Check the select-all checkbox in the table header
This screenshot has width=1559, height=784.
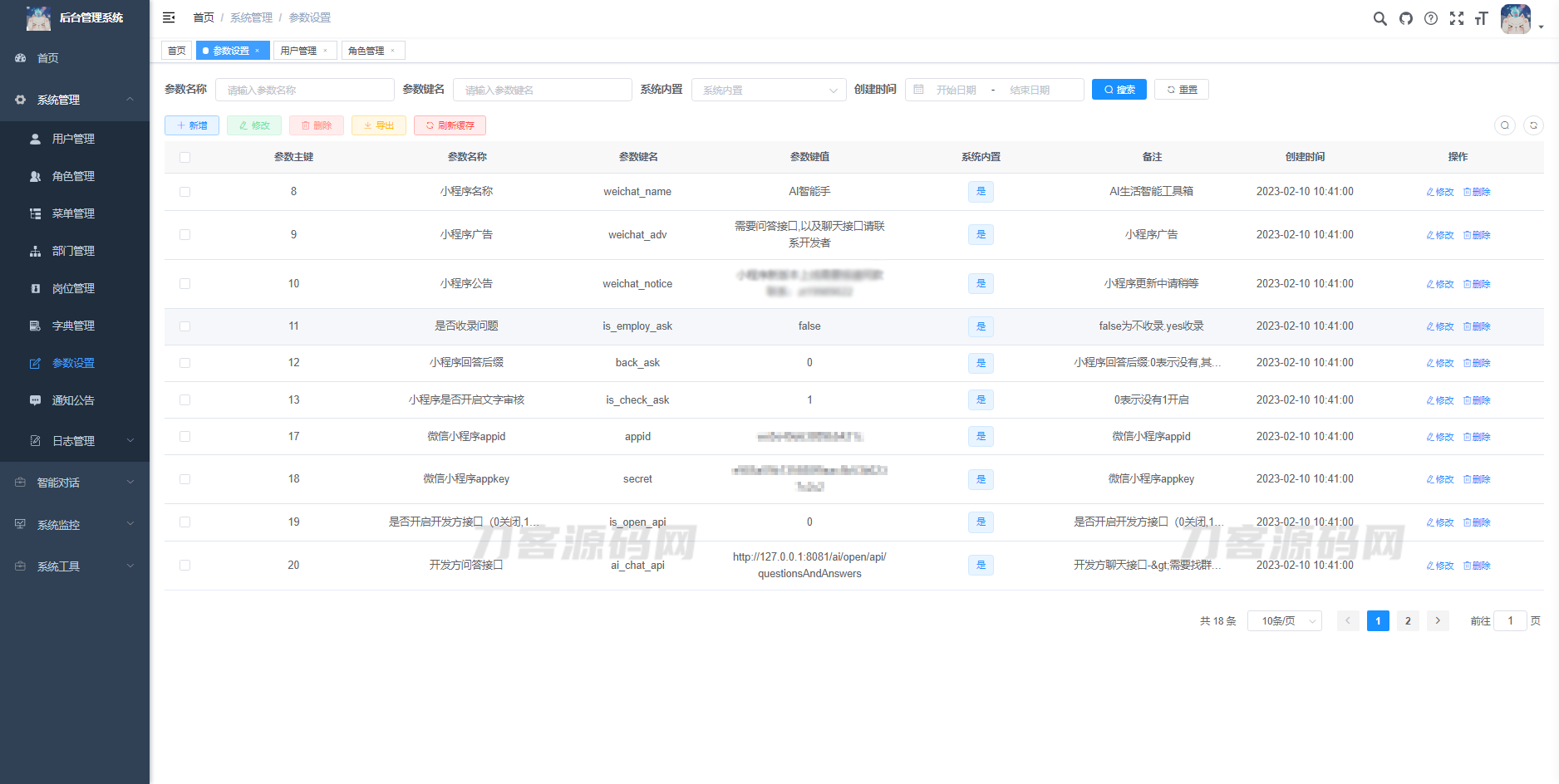[184, 156]
